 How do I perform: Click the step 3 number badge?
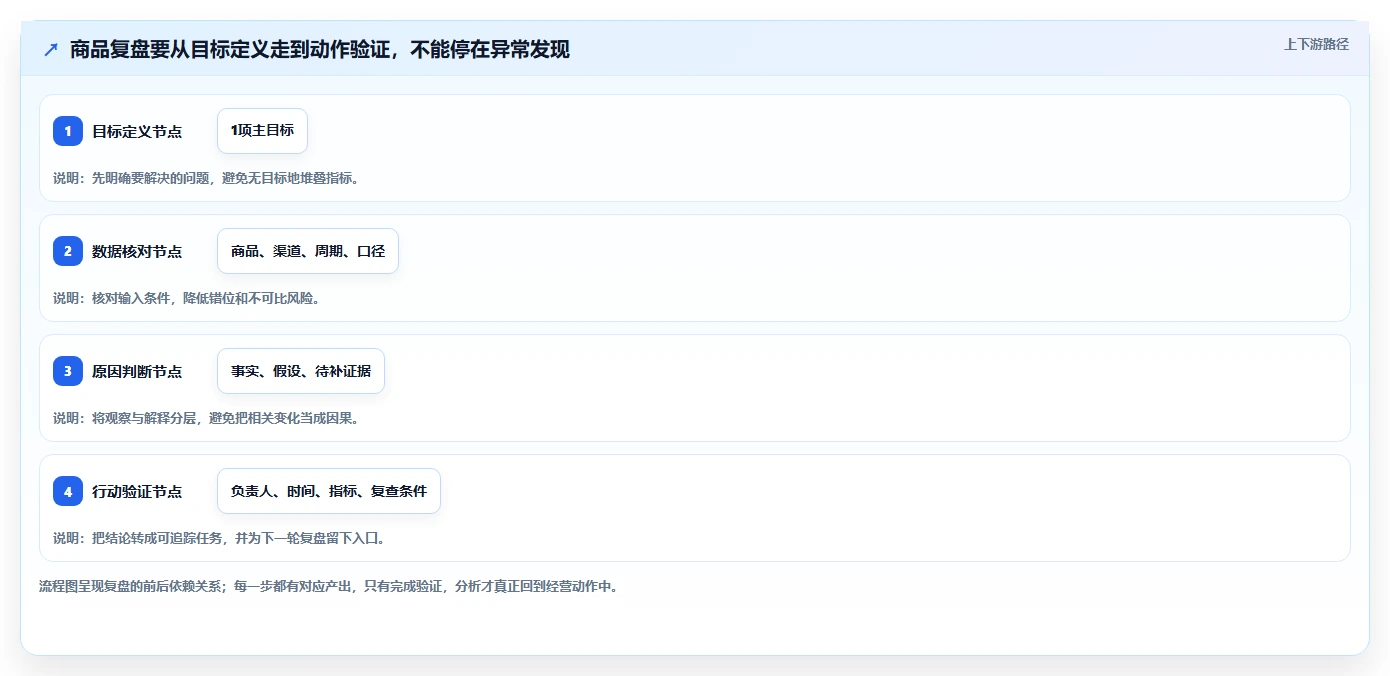(68, 371)
